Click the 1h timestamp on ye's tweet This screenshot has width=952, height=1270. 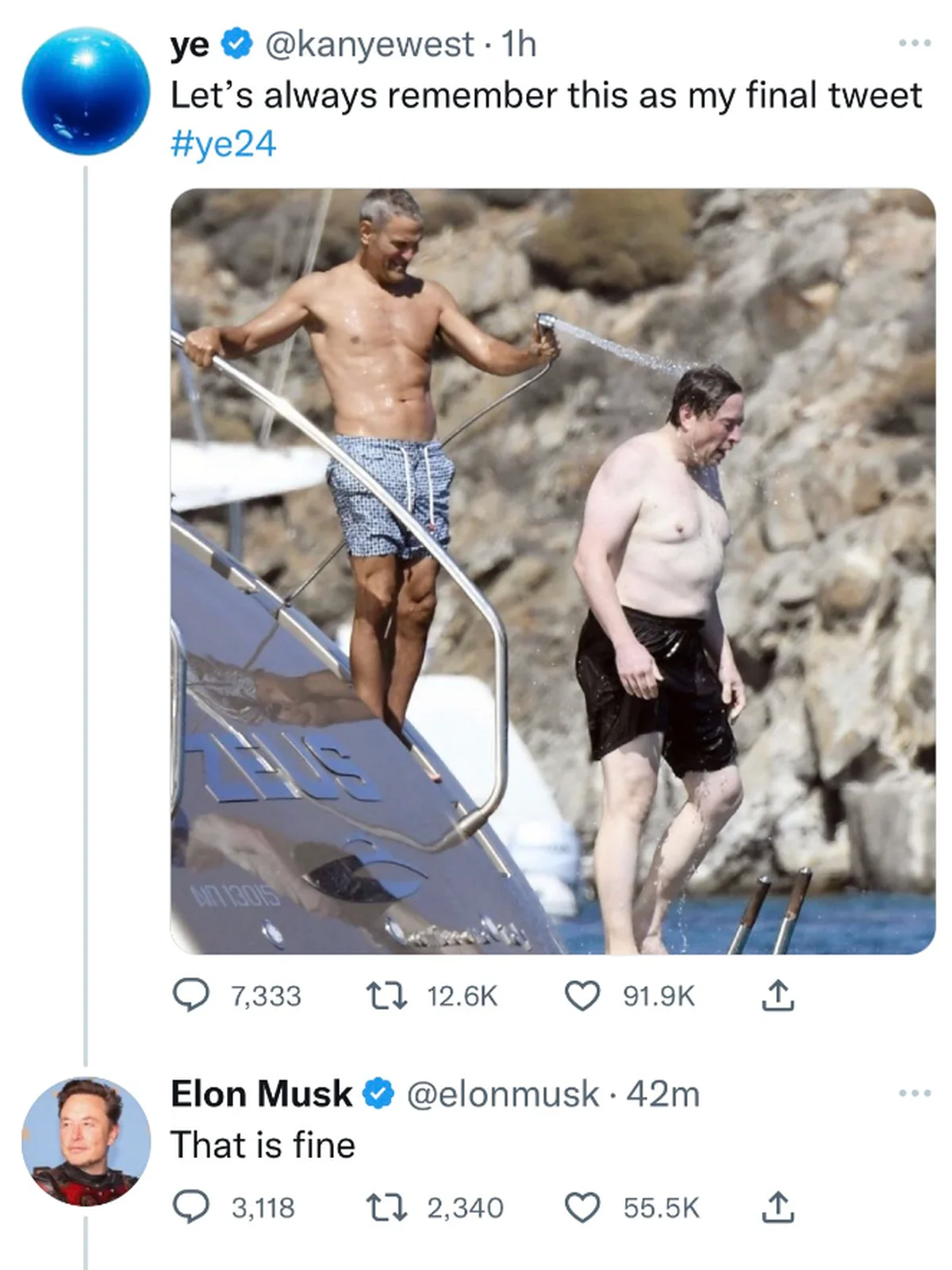click(x=520, y=44)
